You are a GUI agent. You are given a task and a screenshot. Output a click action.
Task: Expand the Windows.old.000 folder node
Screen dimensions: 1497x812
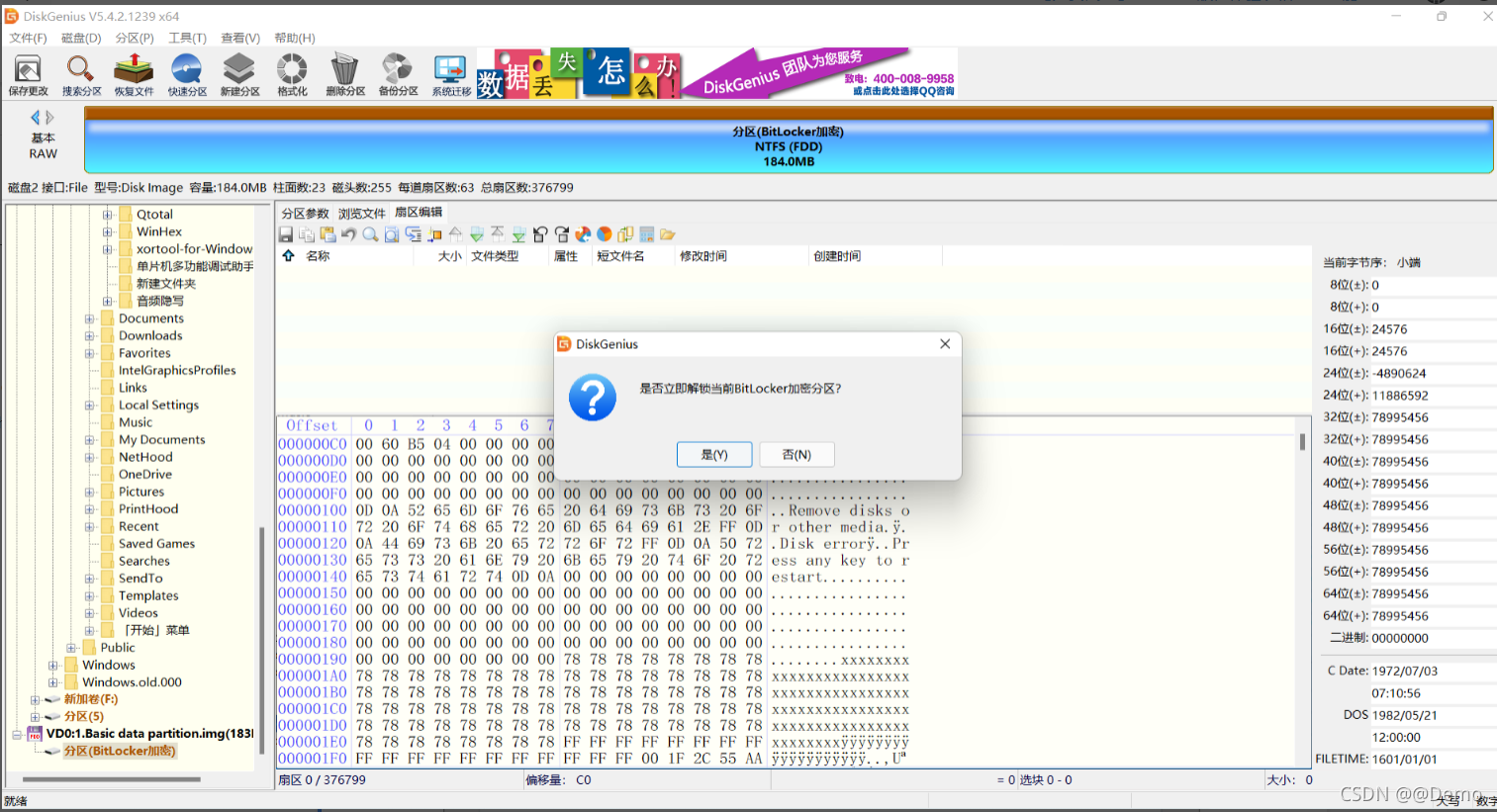click(53, 682)
